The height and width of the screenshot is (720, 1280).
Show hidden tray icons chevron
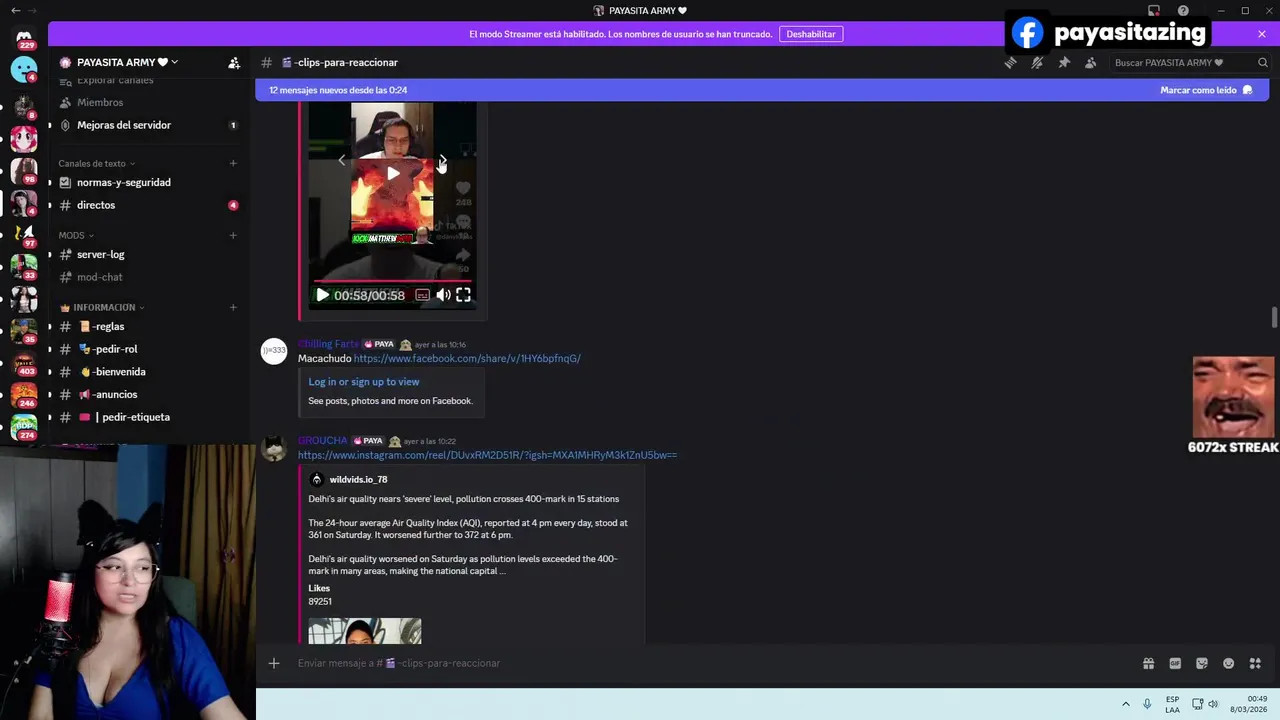click(1126, 704)
